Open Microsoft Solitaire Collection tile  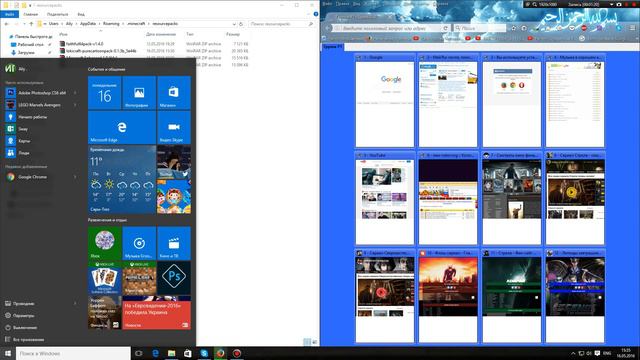pyautogui.click(x=104, y=278)
